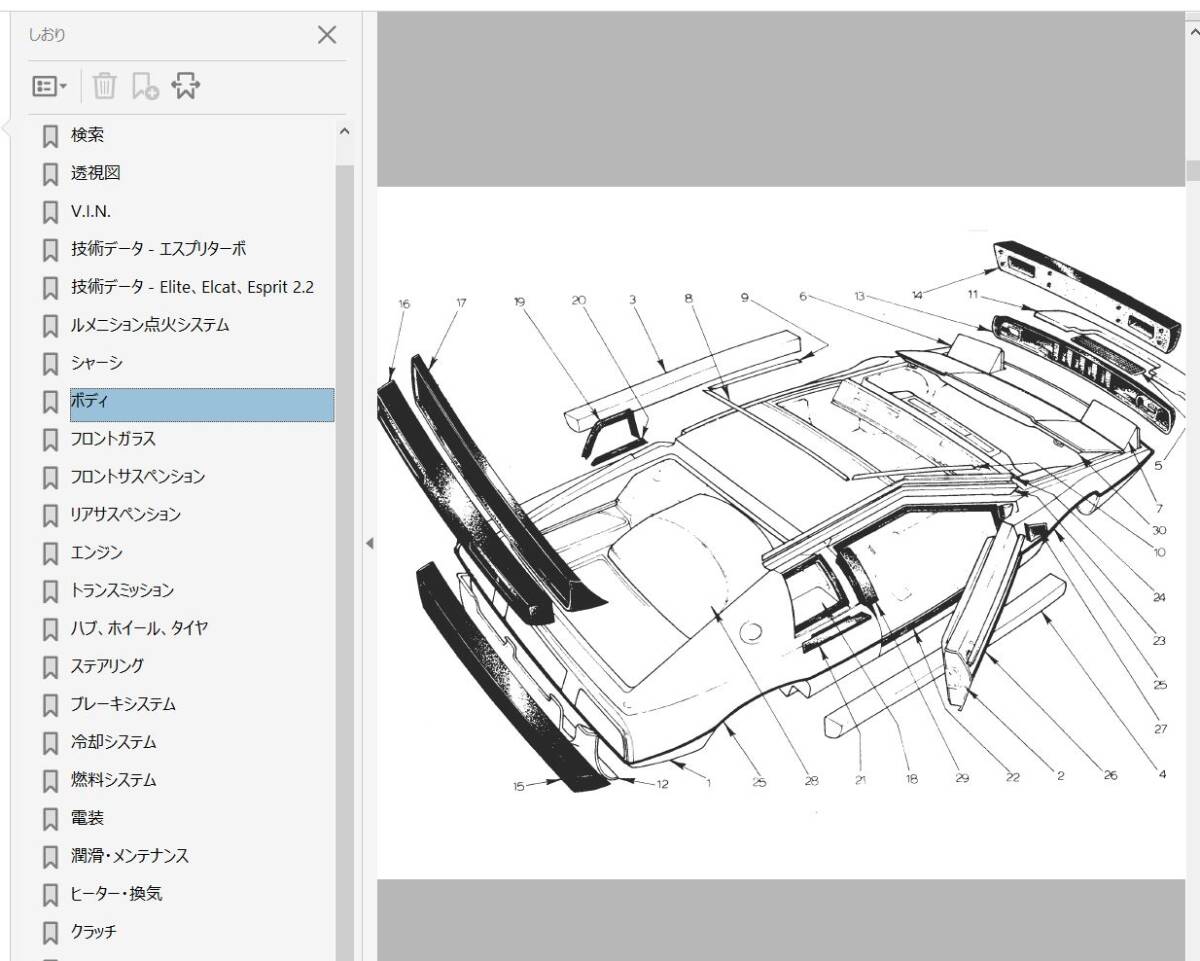Open the 電装 bookmark
Image resolution: width=1200 pixels, height=961 pixels.
87,818
